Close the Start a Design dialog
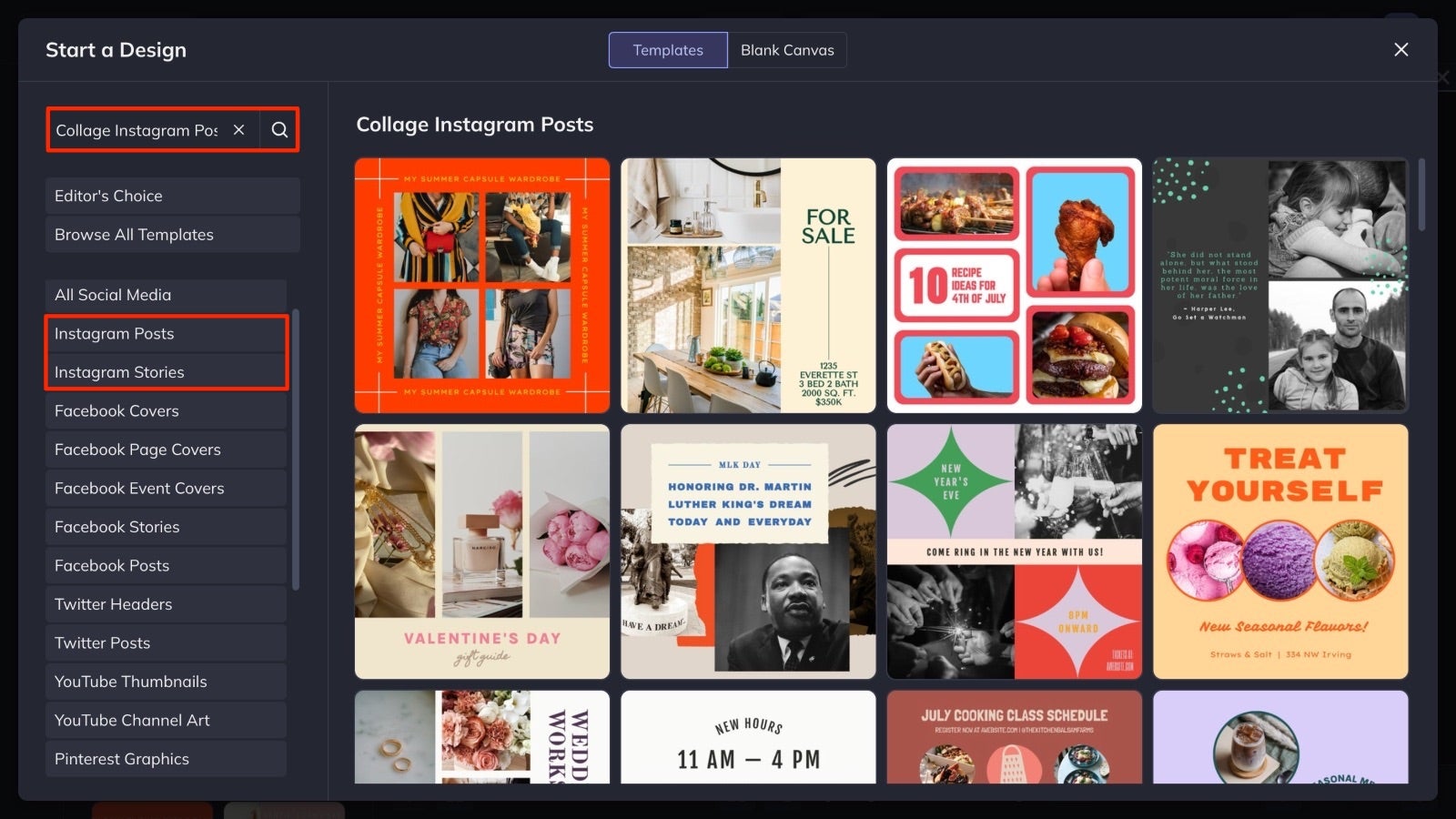Image resolution: width=1456 pixels, height=819 pixels. pos(1400,49)
